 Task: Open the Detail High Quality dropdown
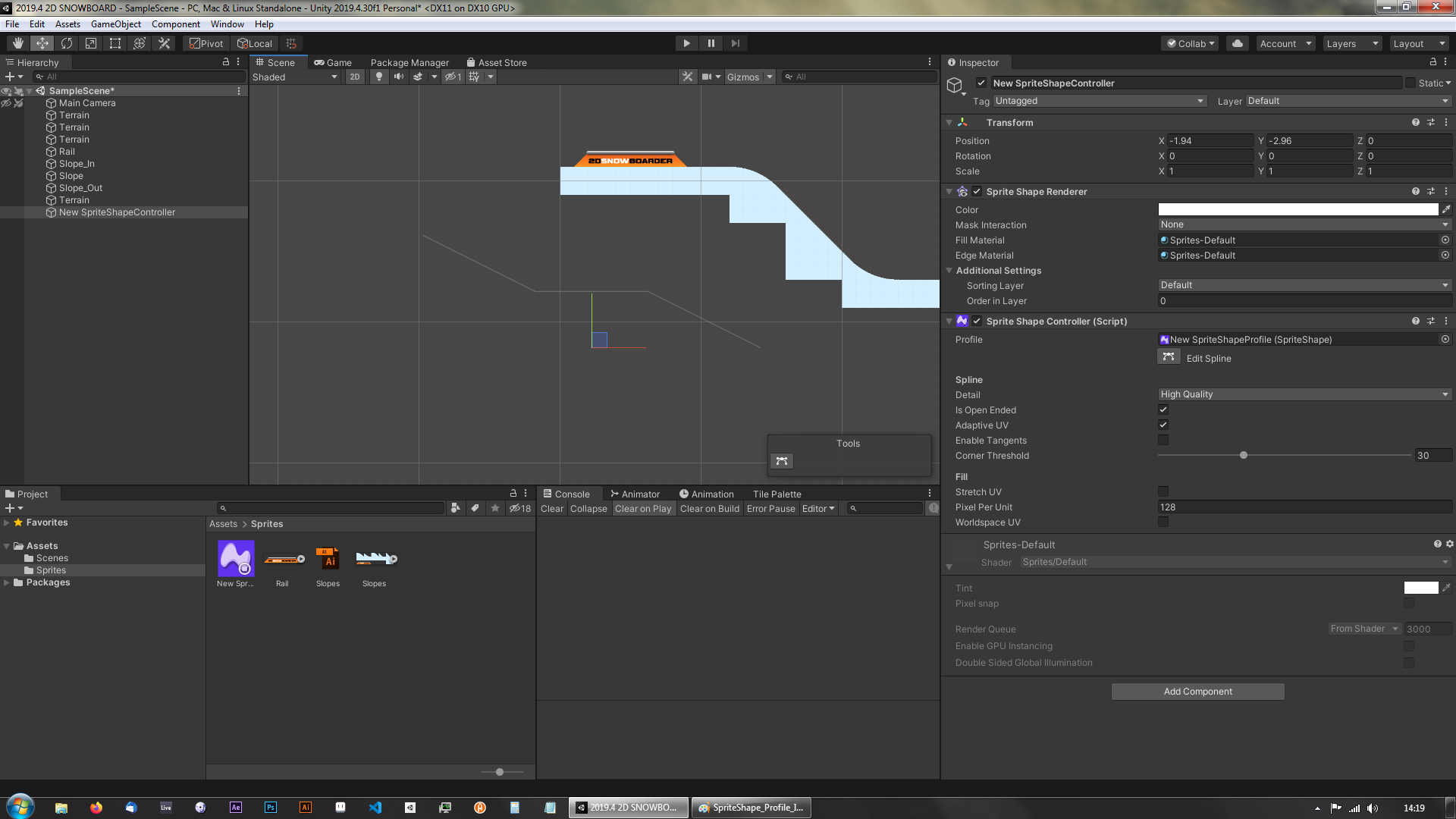pos(1304,394)
